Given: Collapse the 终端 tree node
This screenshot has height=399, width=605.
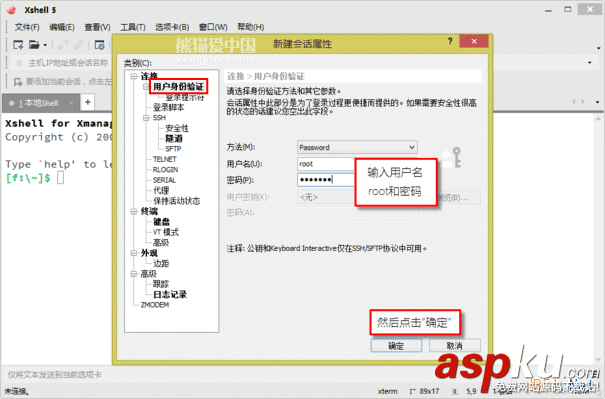Looking at the screenshot, I should click(134, 211).
